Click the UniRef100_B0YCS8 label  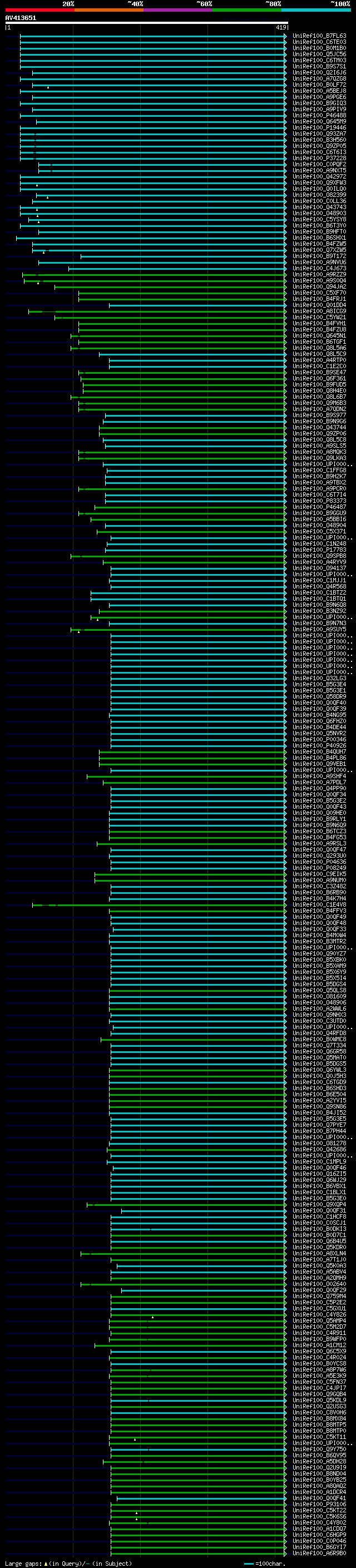point(319,1363)
